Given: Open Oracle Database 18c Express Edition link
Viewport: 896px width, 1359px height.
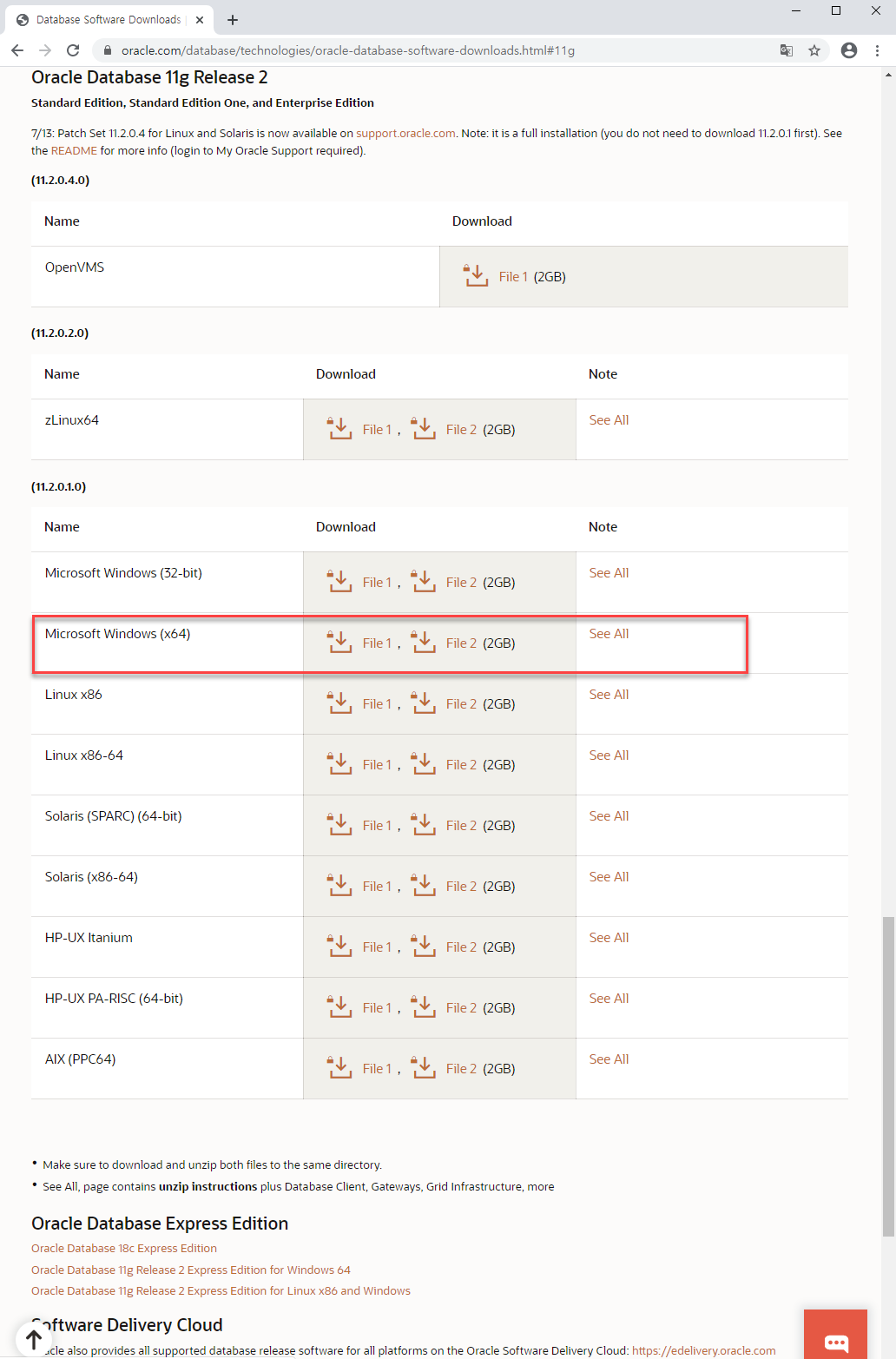Looking at the screenshot, I should pos(124,1249).
